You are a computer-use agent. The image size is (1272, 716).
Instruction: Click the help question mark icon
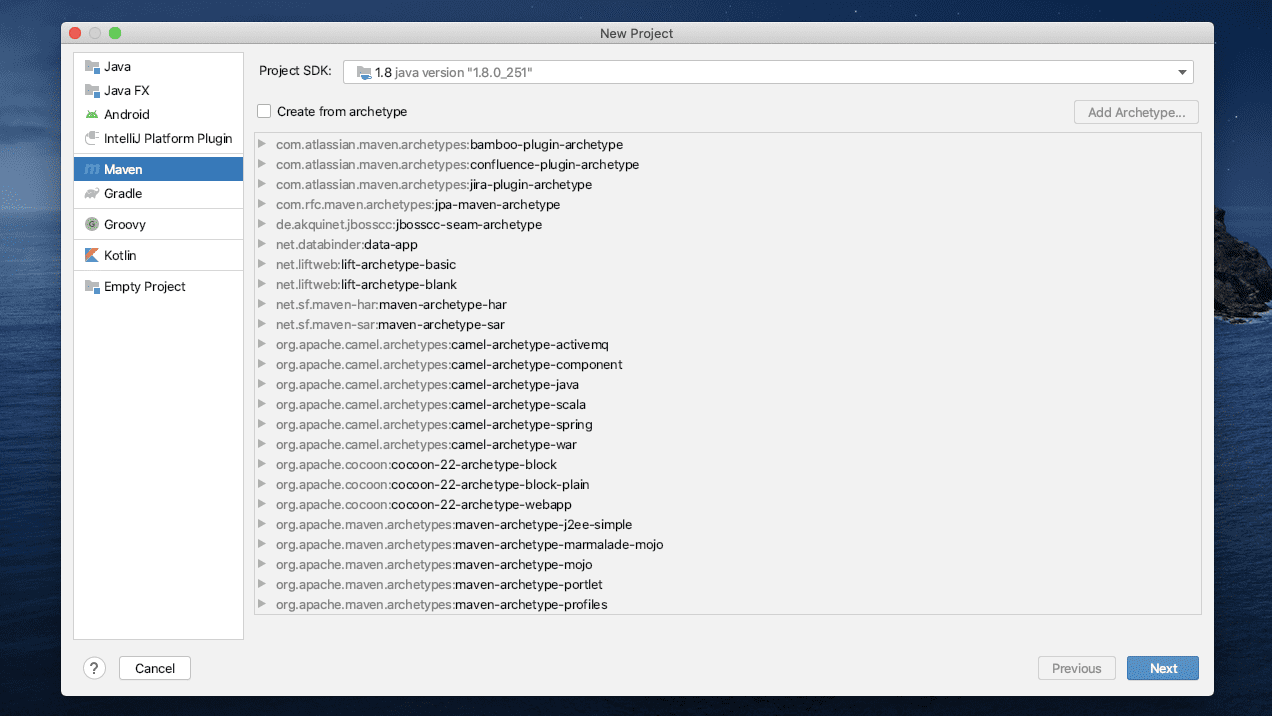[94, 667]
